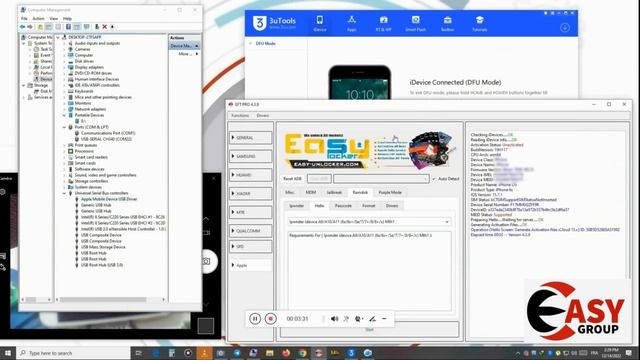Stop the screen recording
Image resolution: width=640 pixels, height=360 pixels.
pyautogui.click(x=270, y=319)
